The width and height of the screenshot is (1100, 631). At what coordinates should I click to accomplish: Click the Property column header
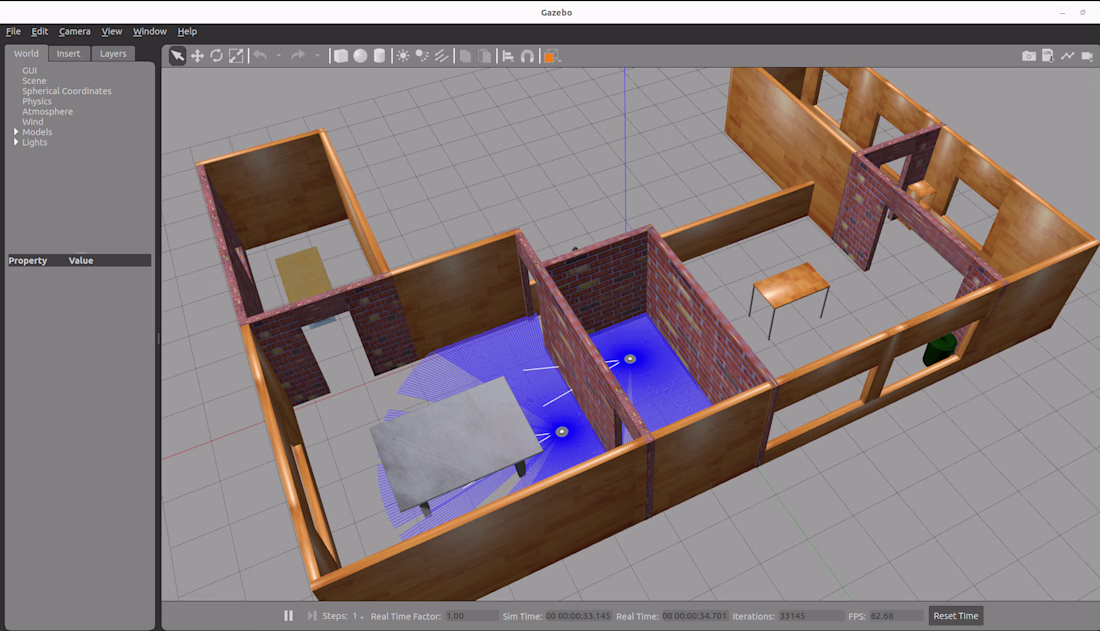(x=28, y=260)
